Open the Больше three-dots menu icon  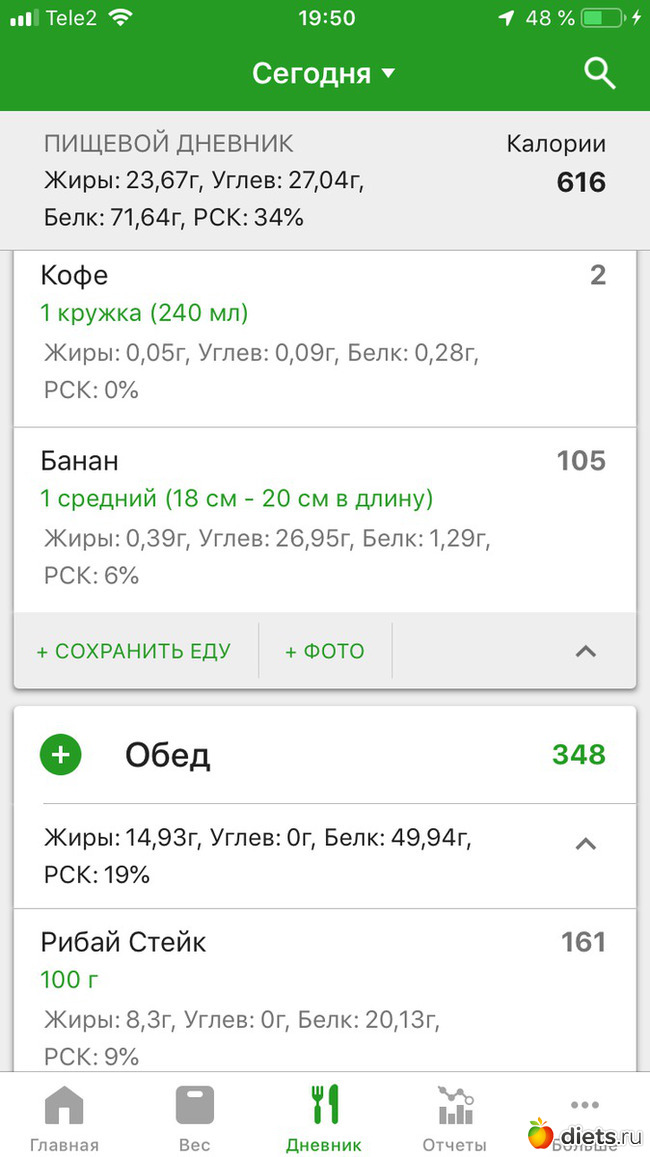[x=583, y=1106]
